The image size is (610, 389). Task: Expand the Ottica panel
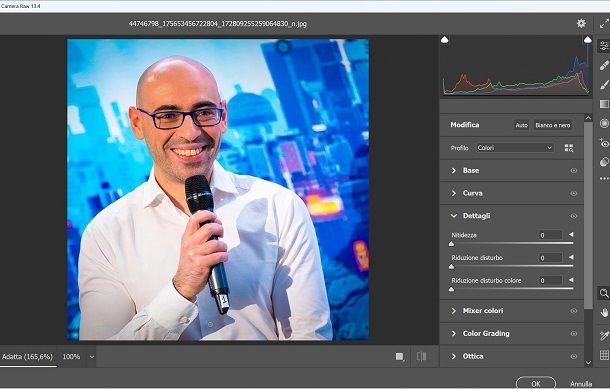[454, 356]
